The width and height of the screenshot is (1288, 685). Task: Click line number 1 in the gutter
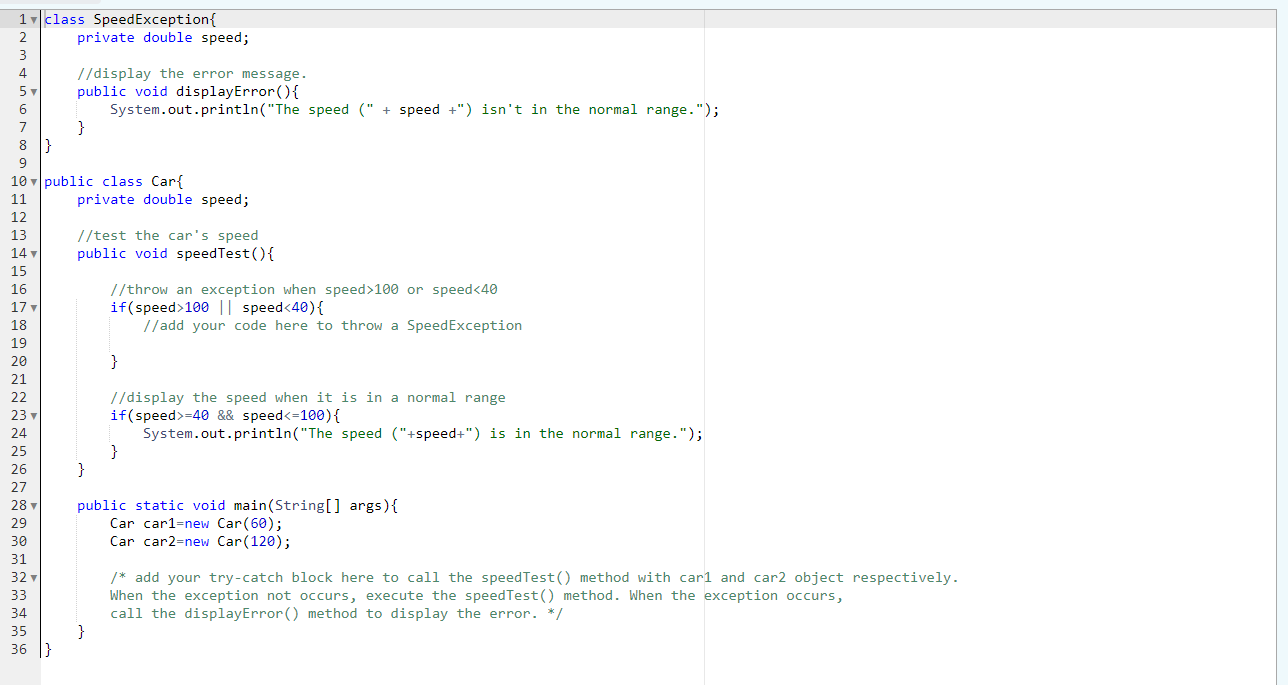click(x=21, y=19)
